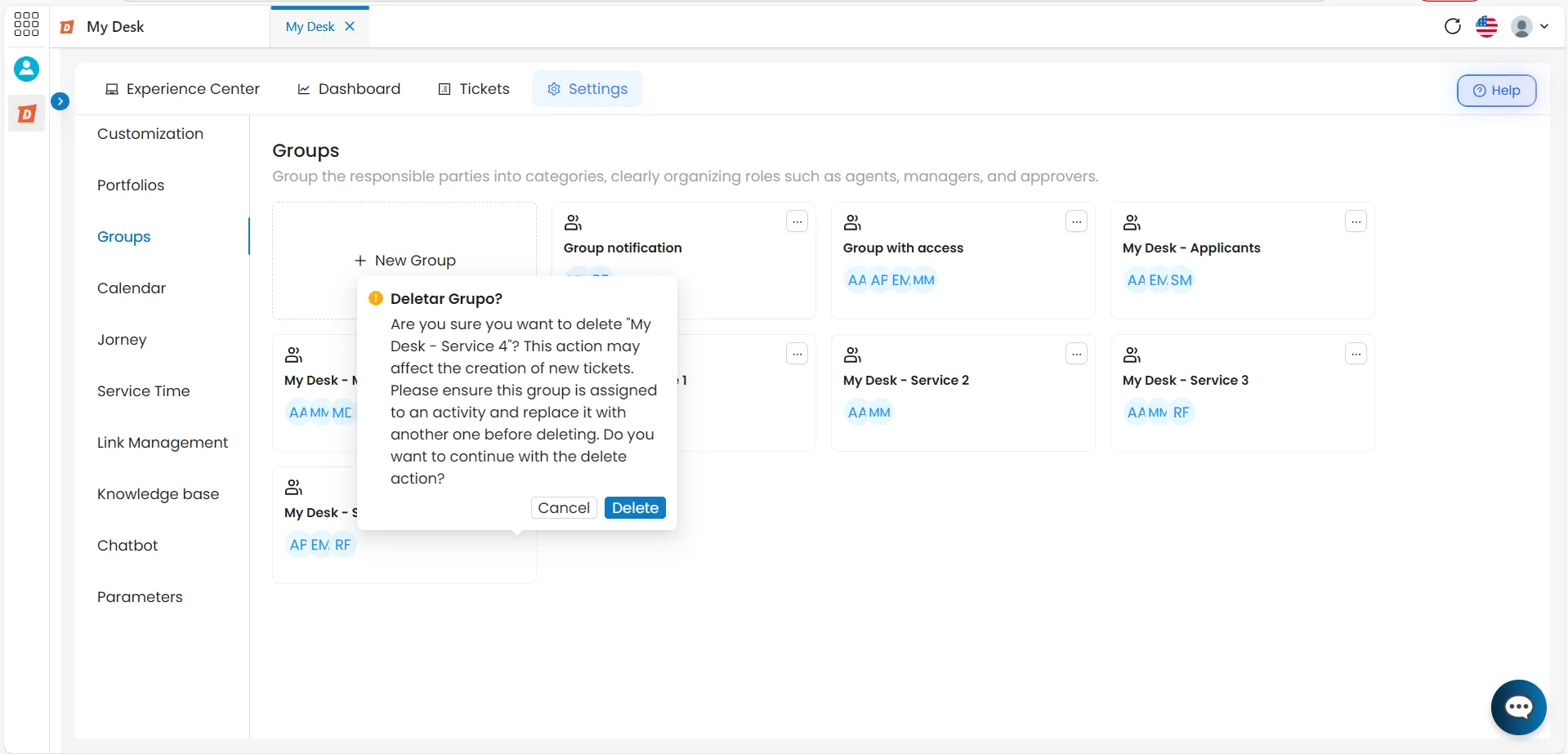
Task: Close the My Desk tab
Action: pyautogui.click(x=350, y=26)
